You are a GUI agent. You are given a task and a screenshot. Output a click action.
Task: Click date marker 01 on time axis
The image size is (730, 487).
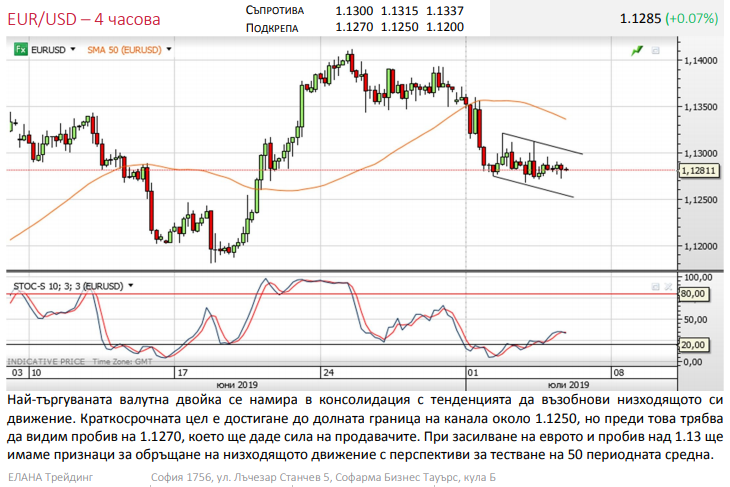(473, 372)
